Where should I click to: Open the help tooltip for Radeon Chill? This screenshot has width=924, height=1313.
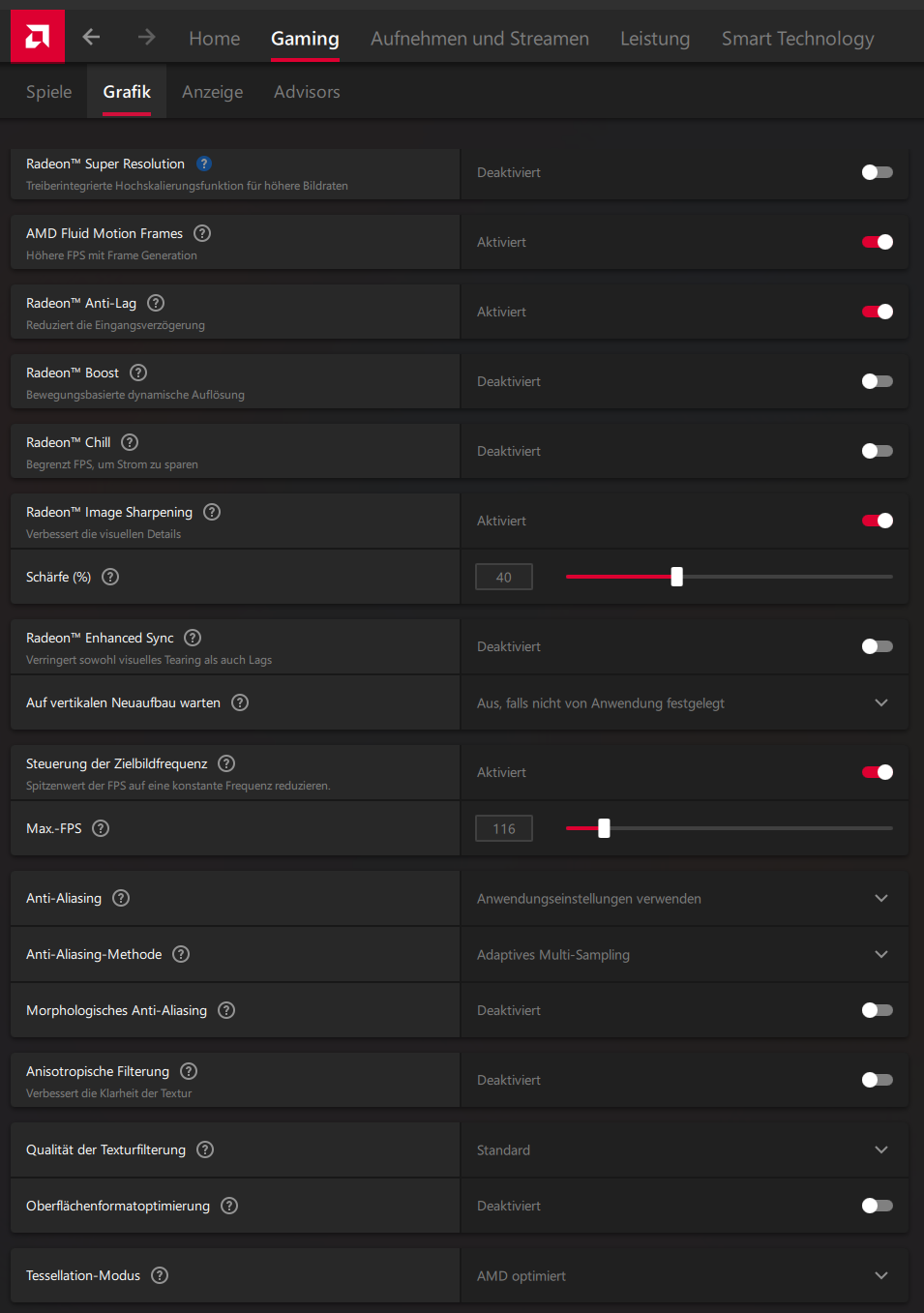(x=129, y=442)
